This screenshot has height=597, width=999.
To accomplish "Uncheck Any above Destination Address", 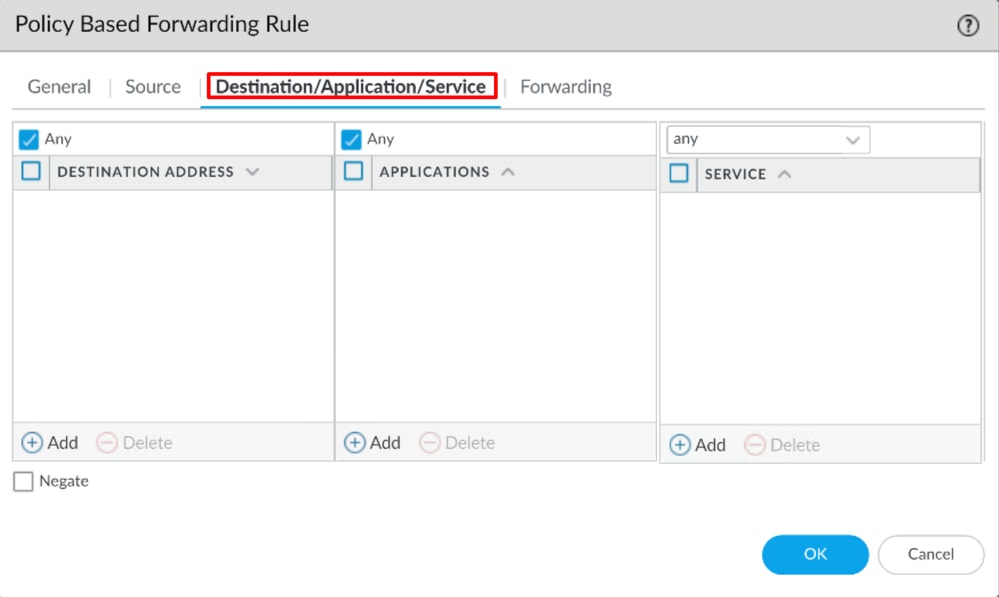I will click(29, 139).
